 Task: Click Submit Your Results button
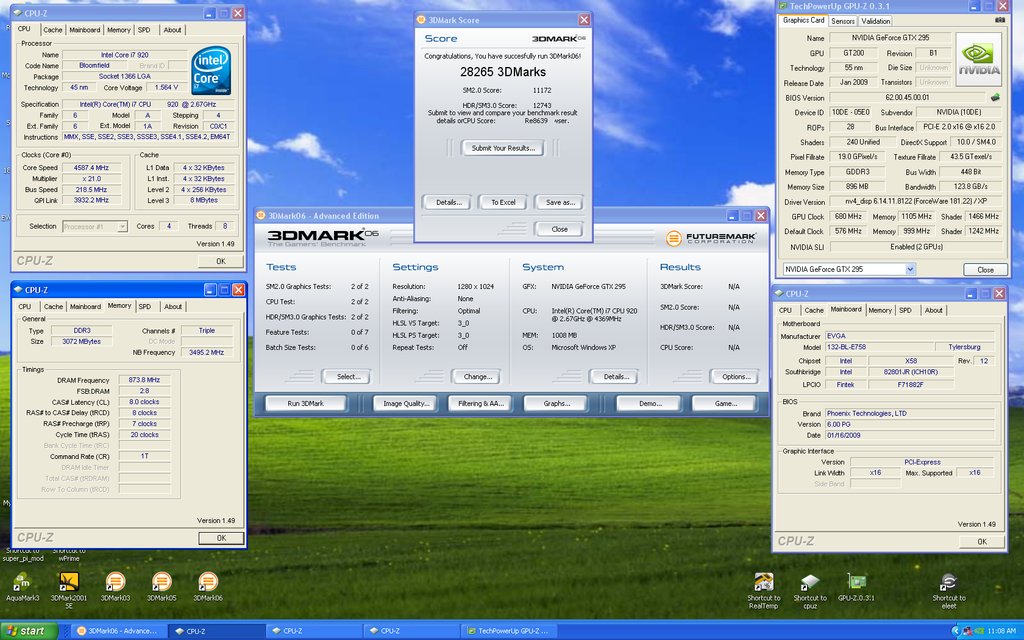503,148
